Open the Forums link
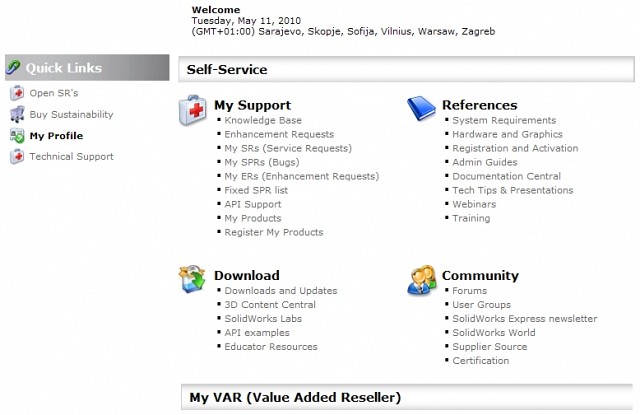This screenshot has width=640, height=415. click(x=469, y=291)
